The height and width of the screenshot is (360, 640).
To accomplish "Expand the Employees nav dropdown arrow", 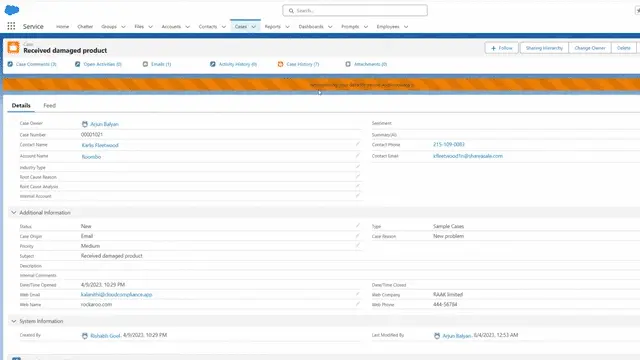I will coord(406,27).
